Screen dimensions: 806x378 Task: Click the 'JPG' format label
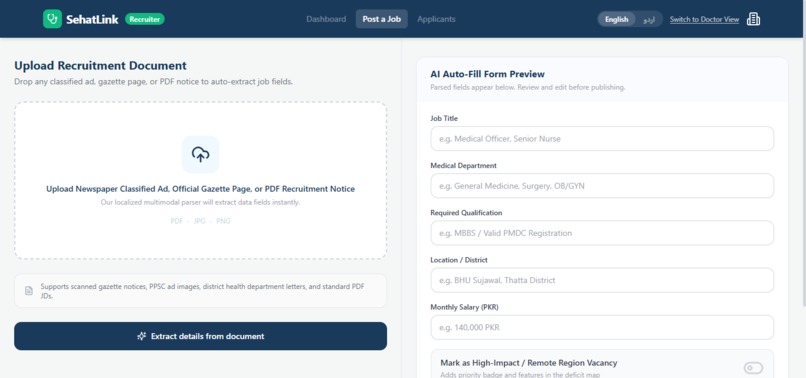click(x=199, y=221)
